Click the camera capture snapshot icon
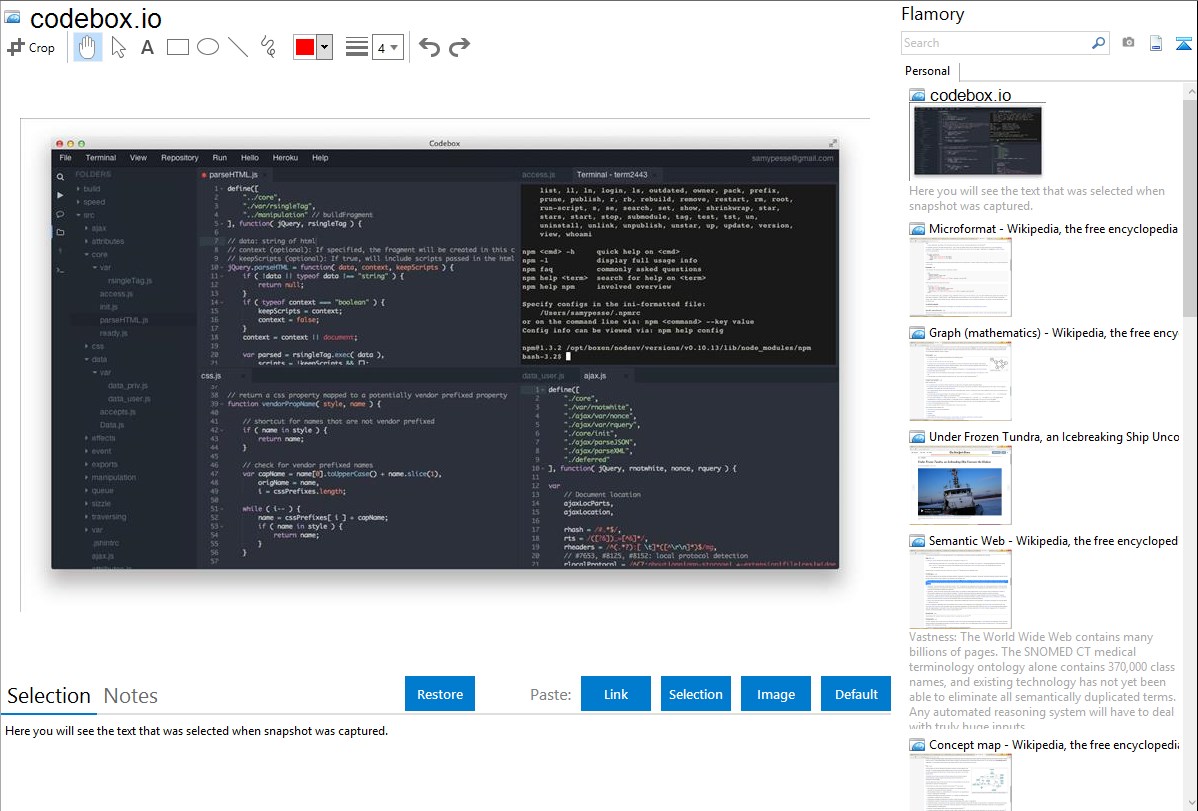The height and width of the screenshot is (811, 1198). click(x=1128, y=43)
